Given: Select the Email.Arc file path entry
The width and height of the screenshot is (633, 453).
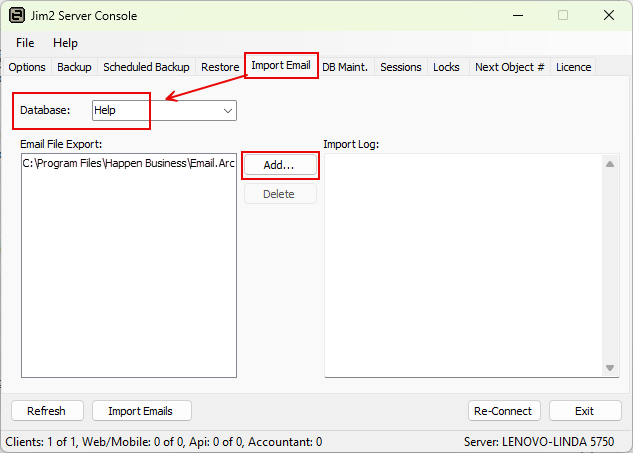Looking at the screenshot, I should [x=129, y=164].
